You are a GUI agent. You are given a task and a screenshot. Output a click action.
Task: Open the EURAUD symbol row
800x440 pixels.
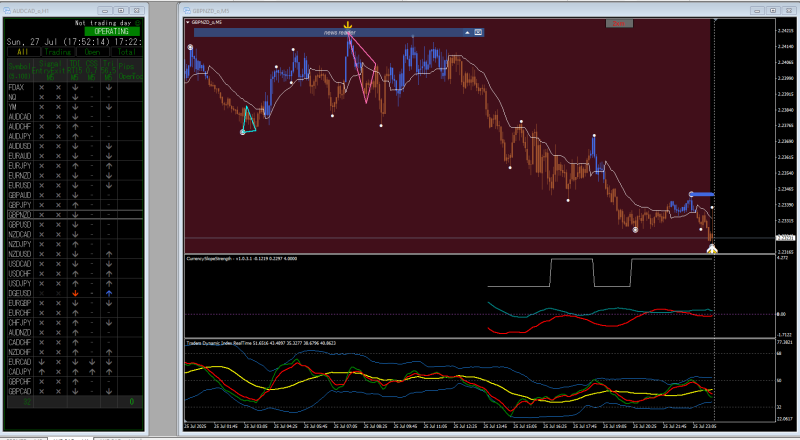[x=75, y=156]
